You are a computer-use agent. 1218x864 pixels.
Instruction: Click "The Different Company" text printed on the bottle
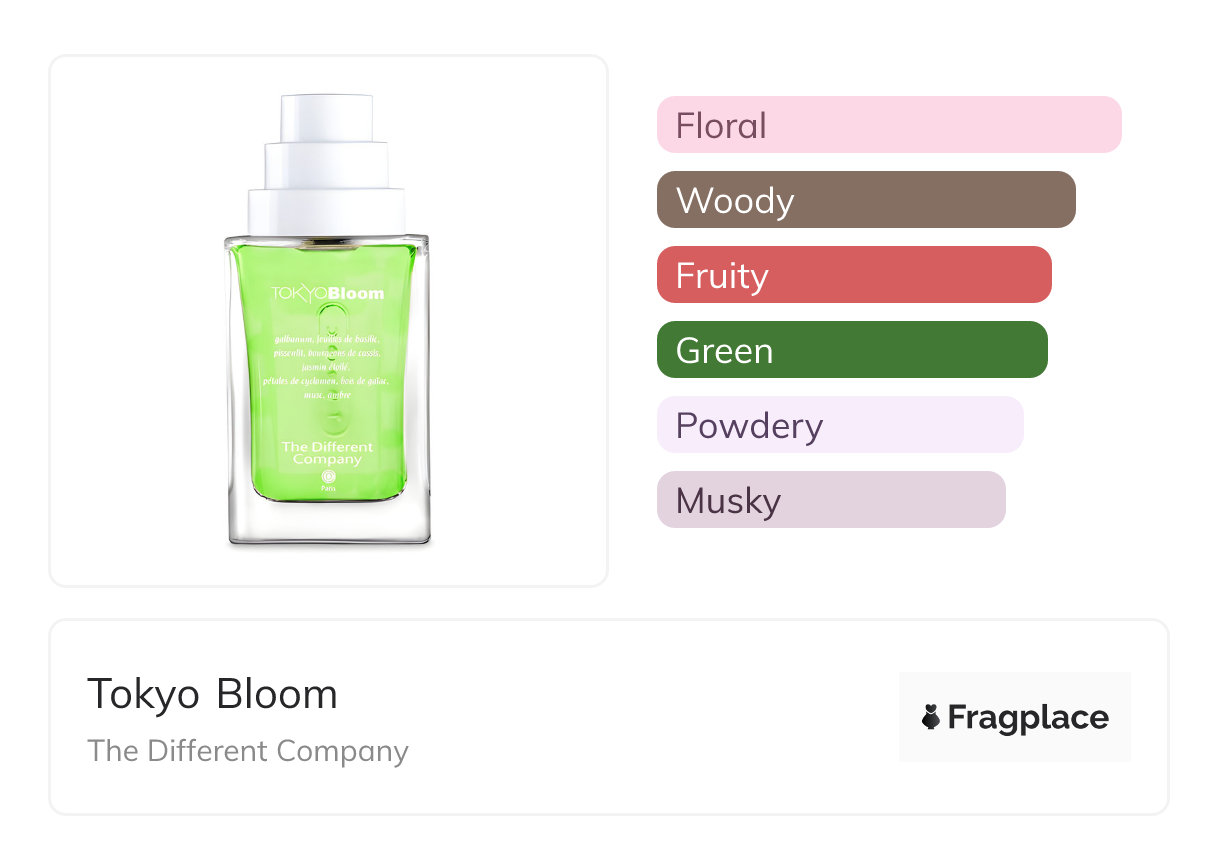327,453
